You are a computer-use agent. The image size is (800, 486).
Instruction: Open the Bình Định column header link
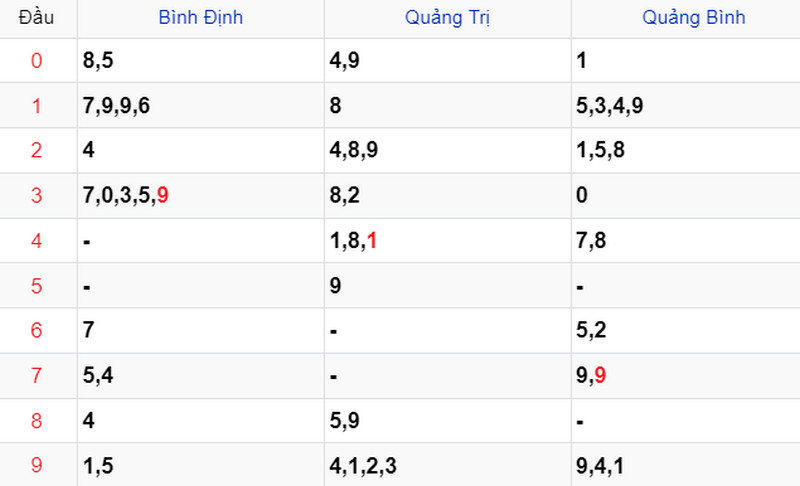click(x=201, y=18)
